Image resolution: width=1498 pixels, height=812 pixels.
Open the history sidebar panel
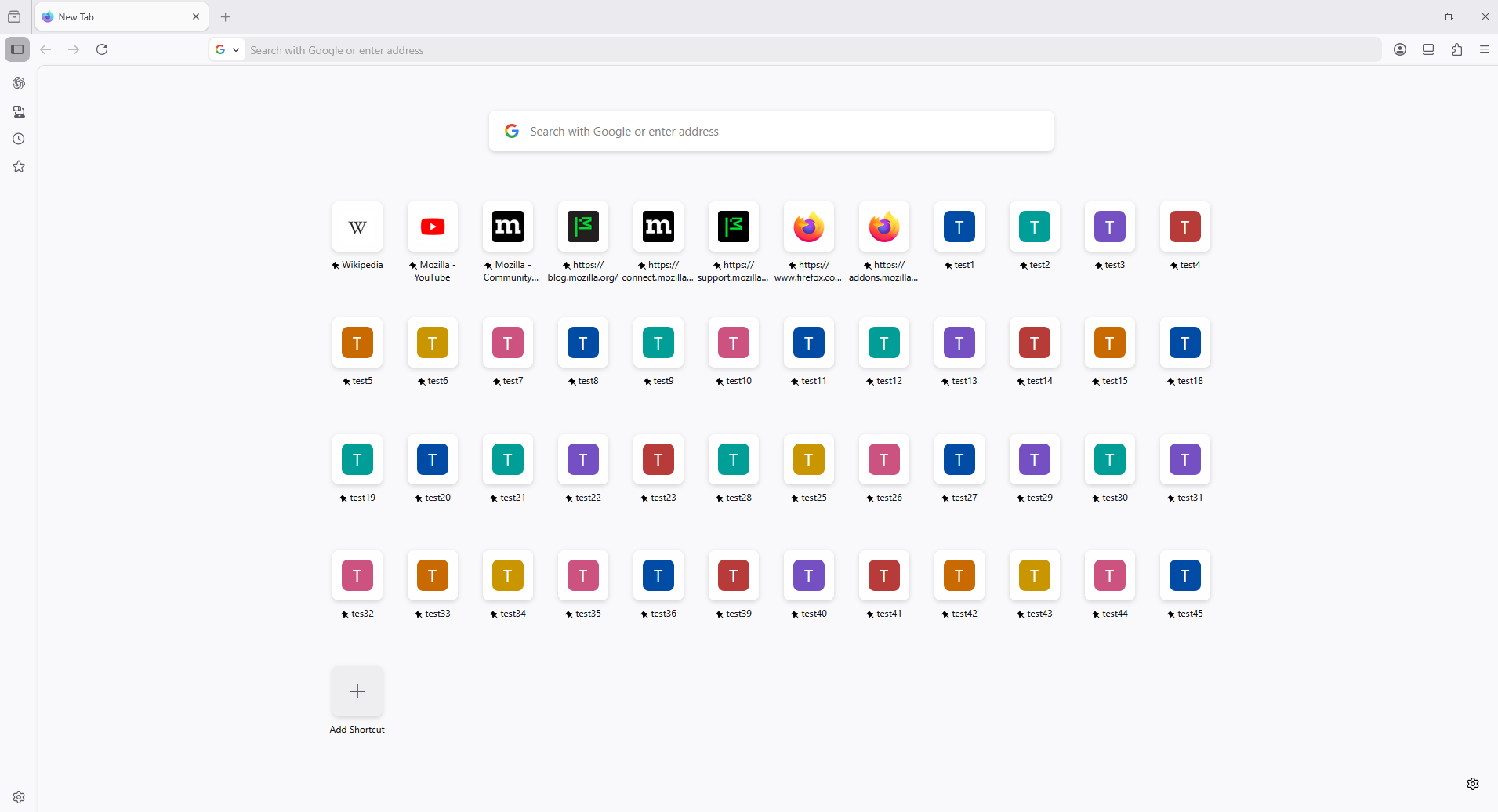click(x=19, y=139)
